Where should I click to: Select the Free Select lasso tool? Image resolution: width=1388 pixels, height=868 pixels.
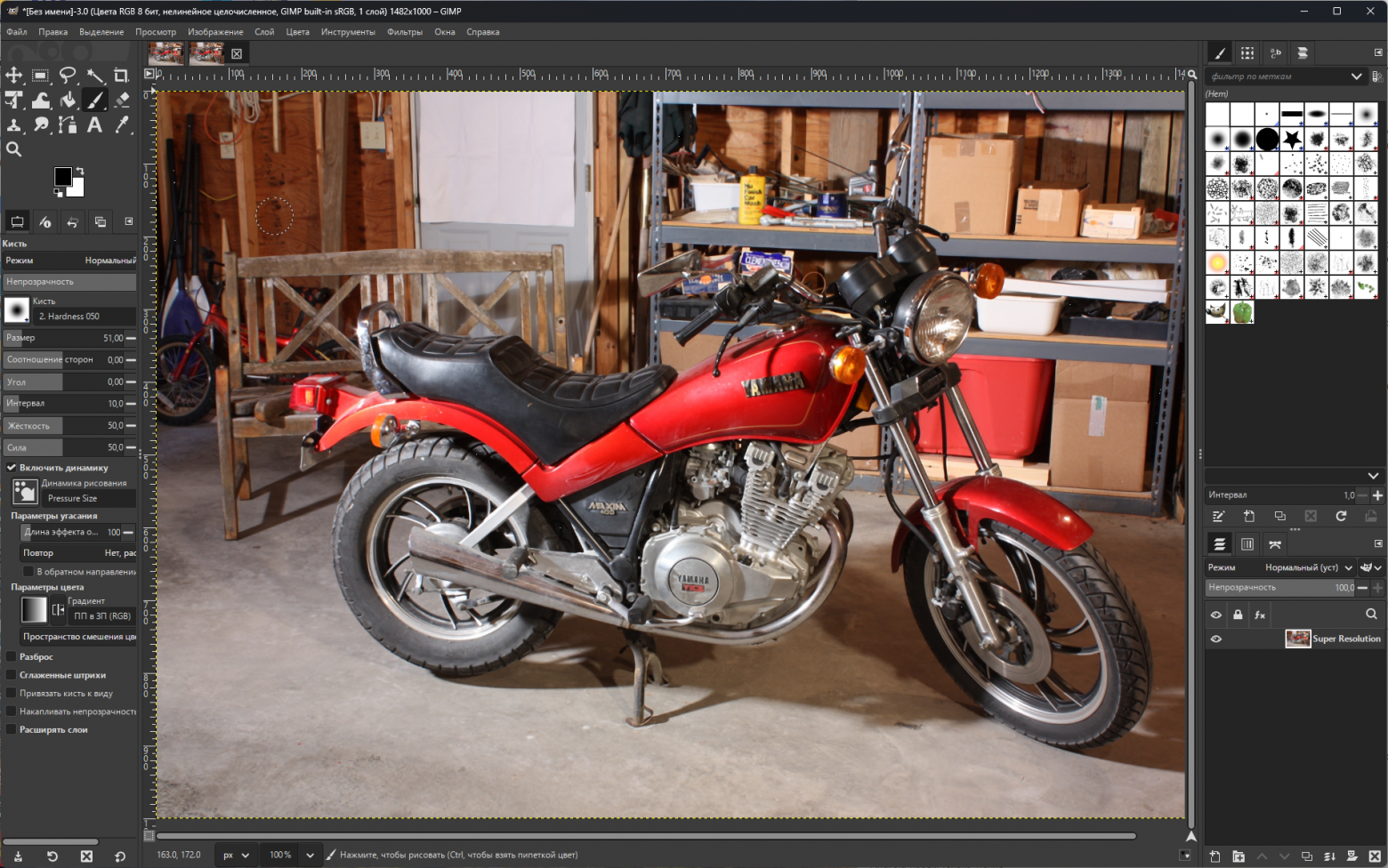click(68, 76)
